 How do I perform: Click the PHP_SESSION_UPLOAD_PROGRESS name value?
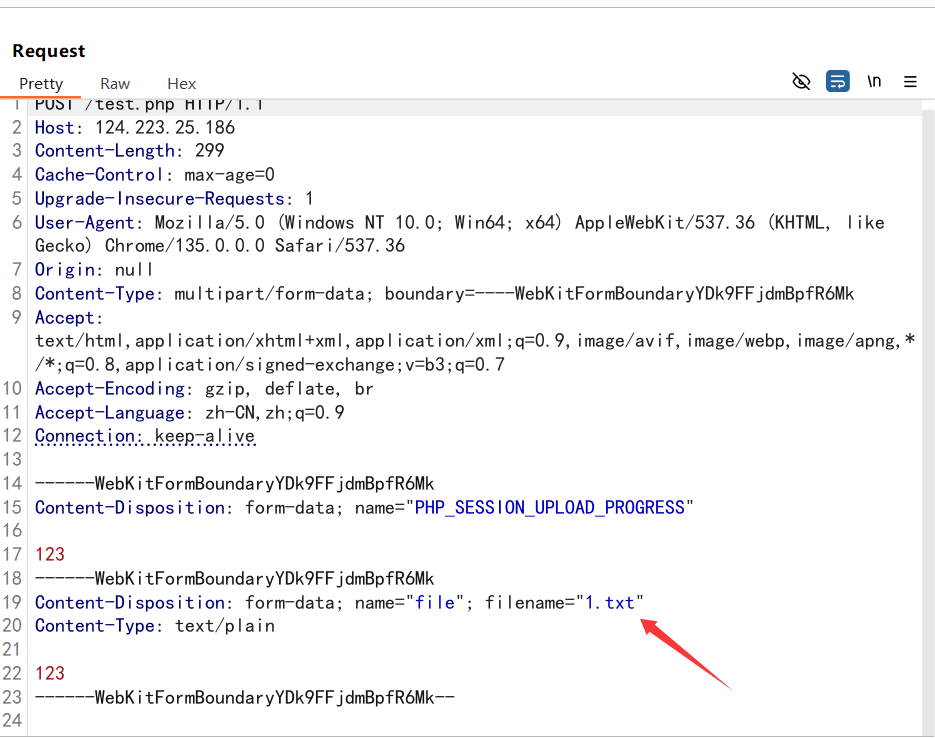tap(549, 507)
